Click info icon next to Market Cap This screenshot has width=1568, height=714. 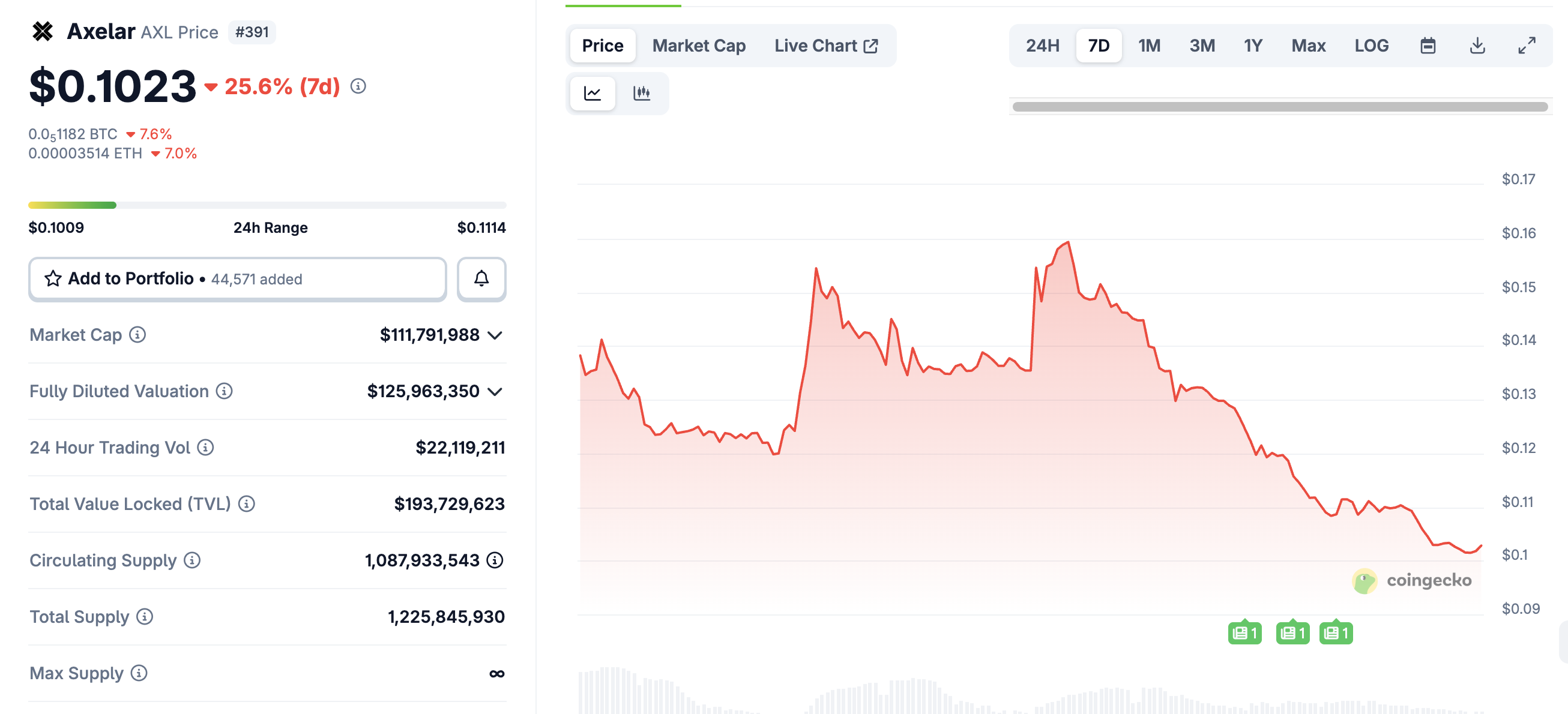click(137, 334)
